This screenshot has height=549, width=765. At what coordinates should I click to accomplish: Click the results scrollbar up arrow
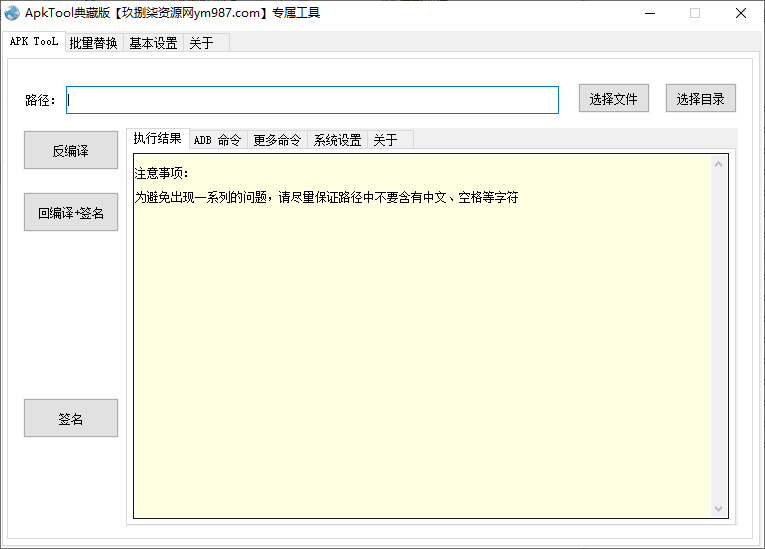(x=718, y=165)
